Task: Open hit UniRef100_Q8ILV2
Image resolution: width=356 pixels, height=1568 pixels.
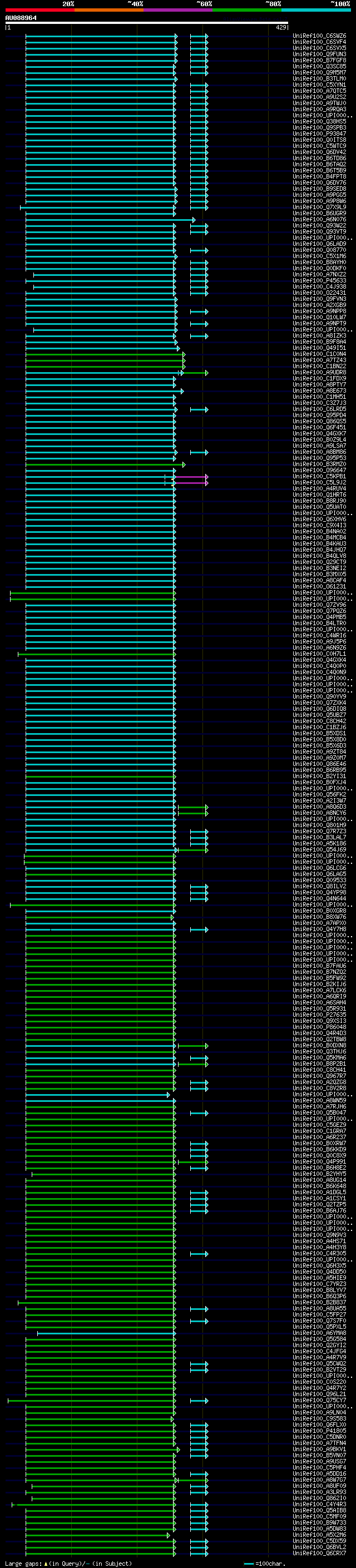Action: 319,887
